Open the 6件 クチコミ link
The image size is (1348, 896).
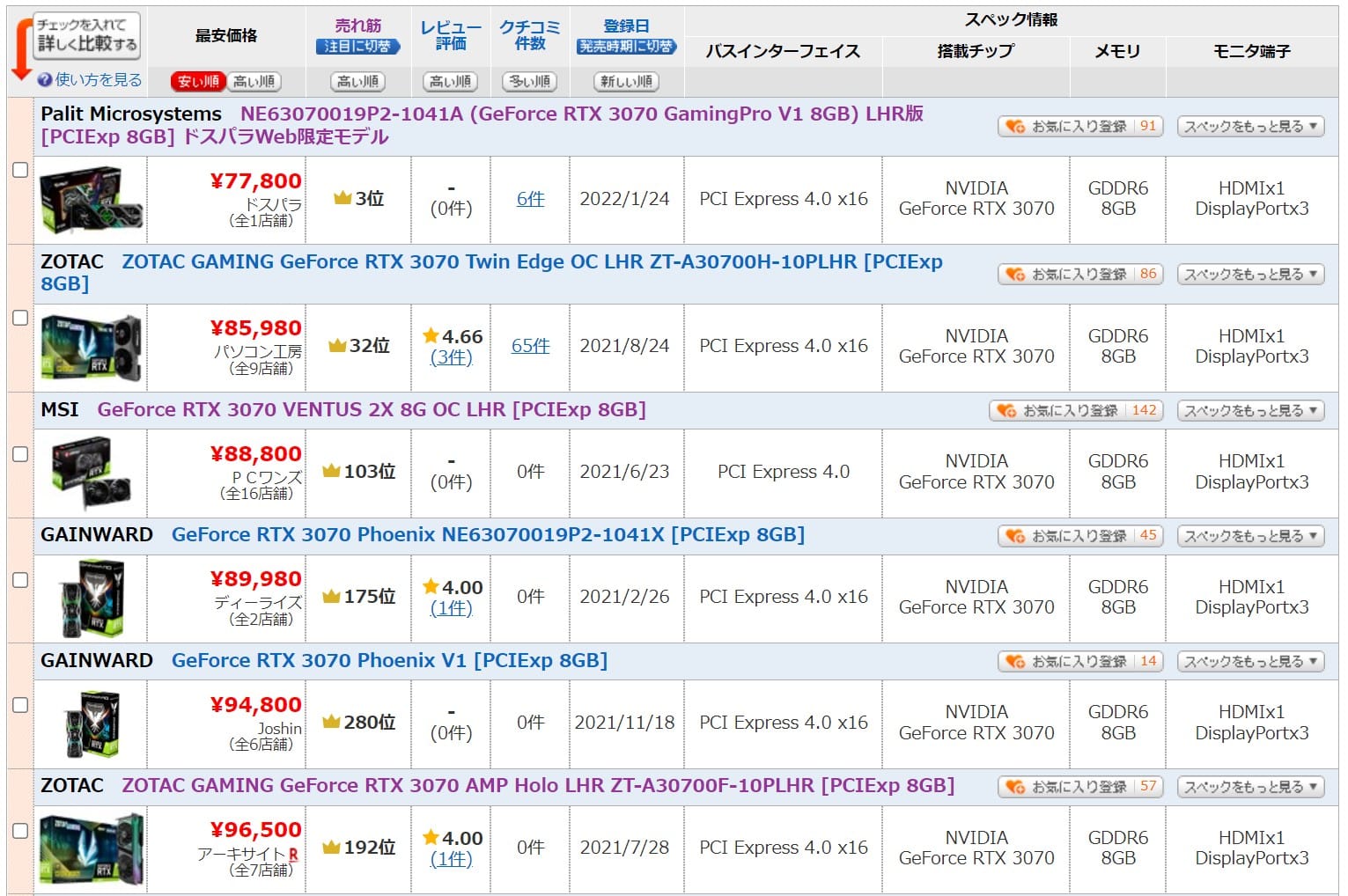530,199
